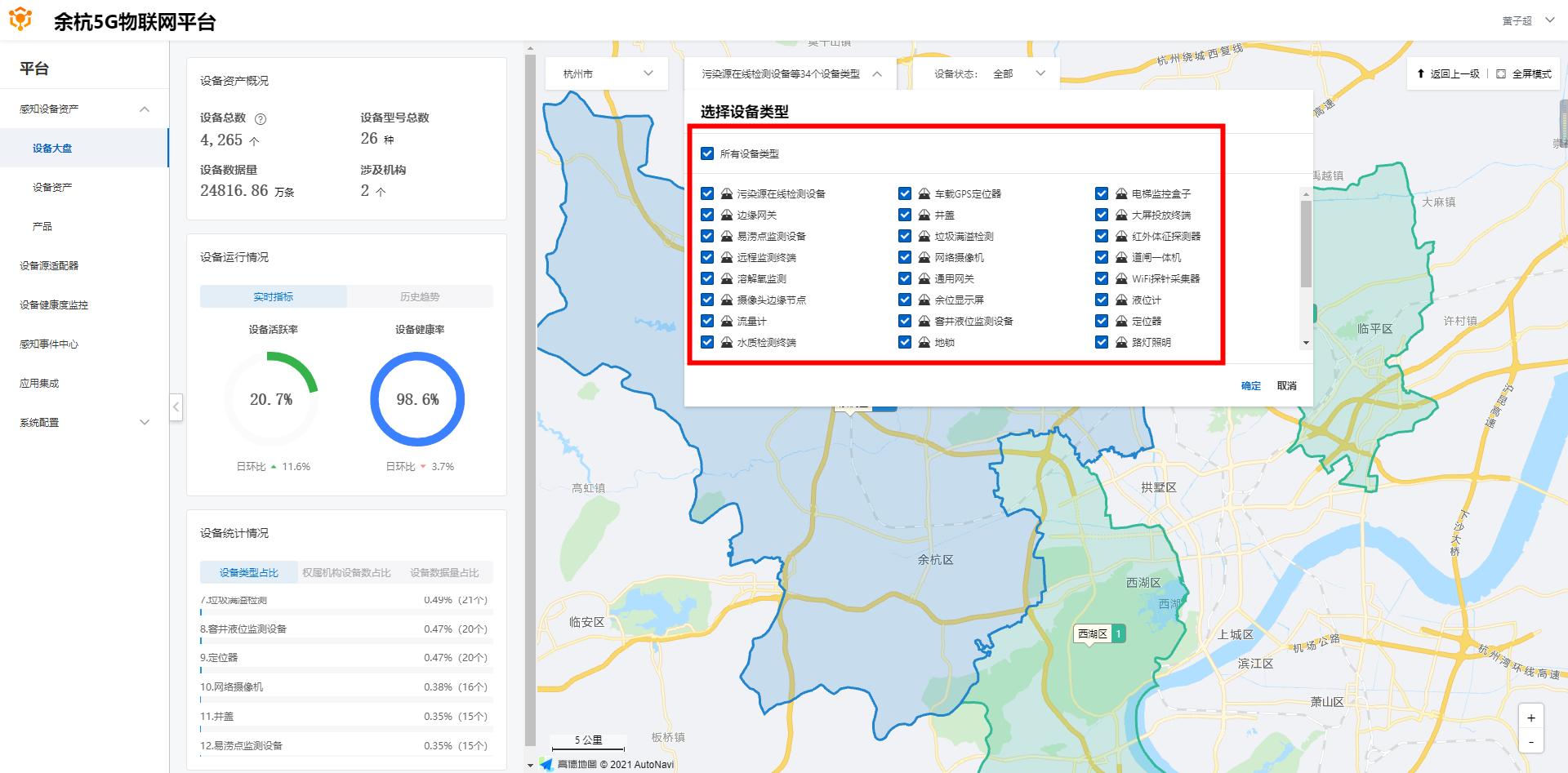Collapse the device type selector dropdown
The image size is (1568, 773).
[791, 73]
